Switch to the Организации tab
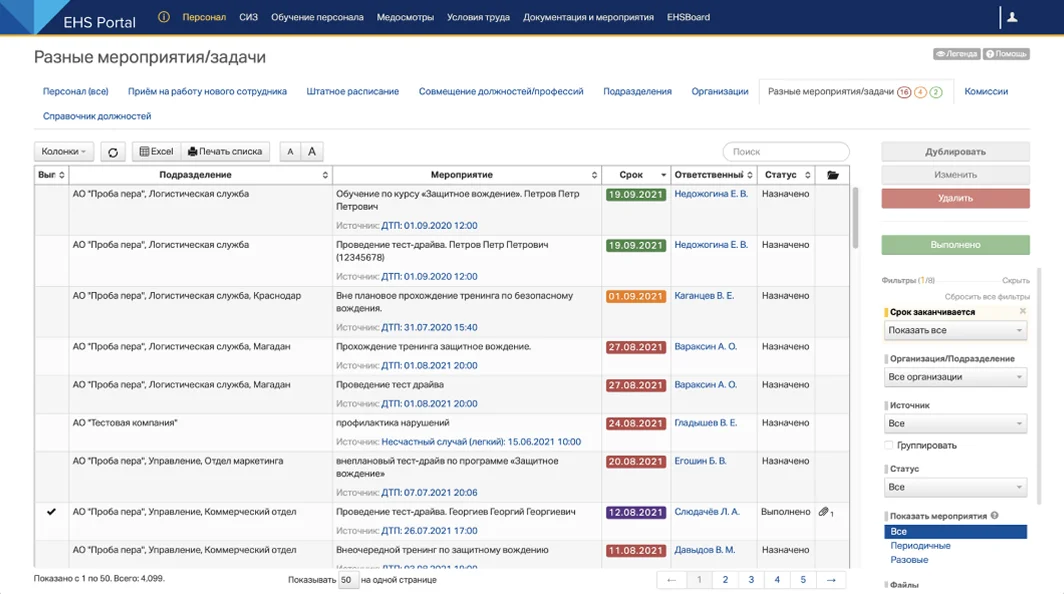This screenshot has width=1064, height=594. tap(719, 92)
